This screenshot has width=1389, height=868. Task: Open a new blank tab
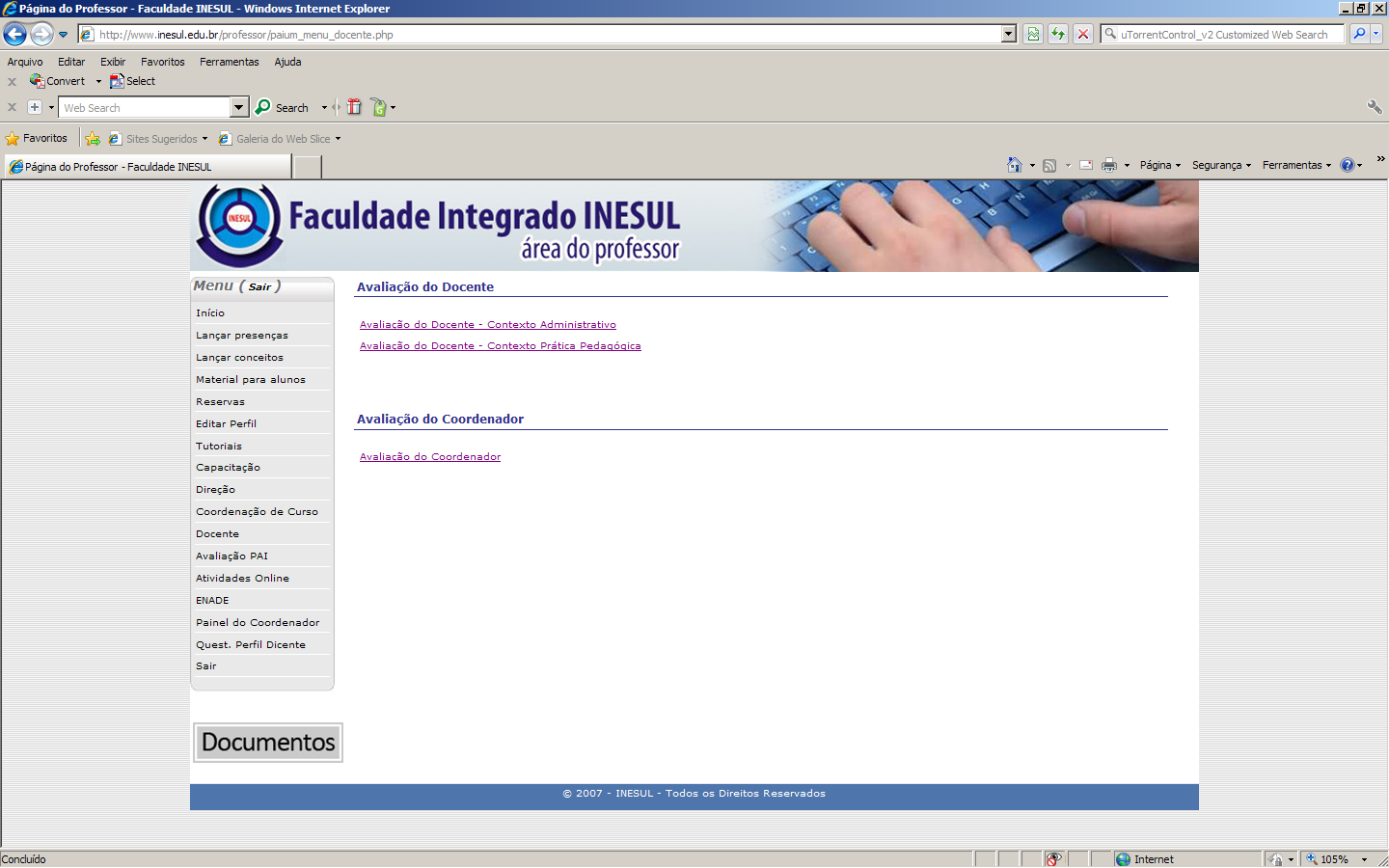coord(307,168)
